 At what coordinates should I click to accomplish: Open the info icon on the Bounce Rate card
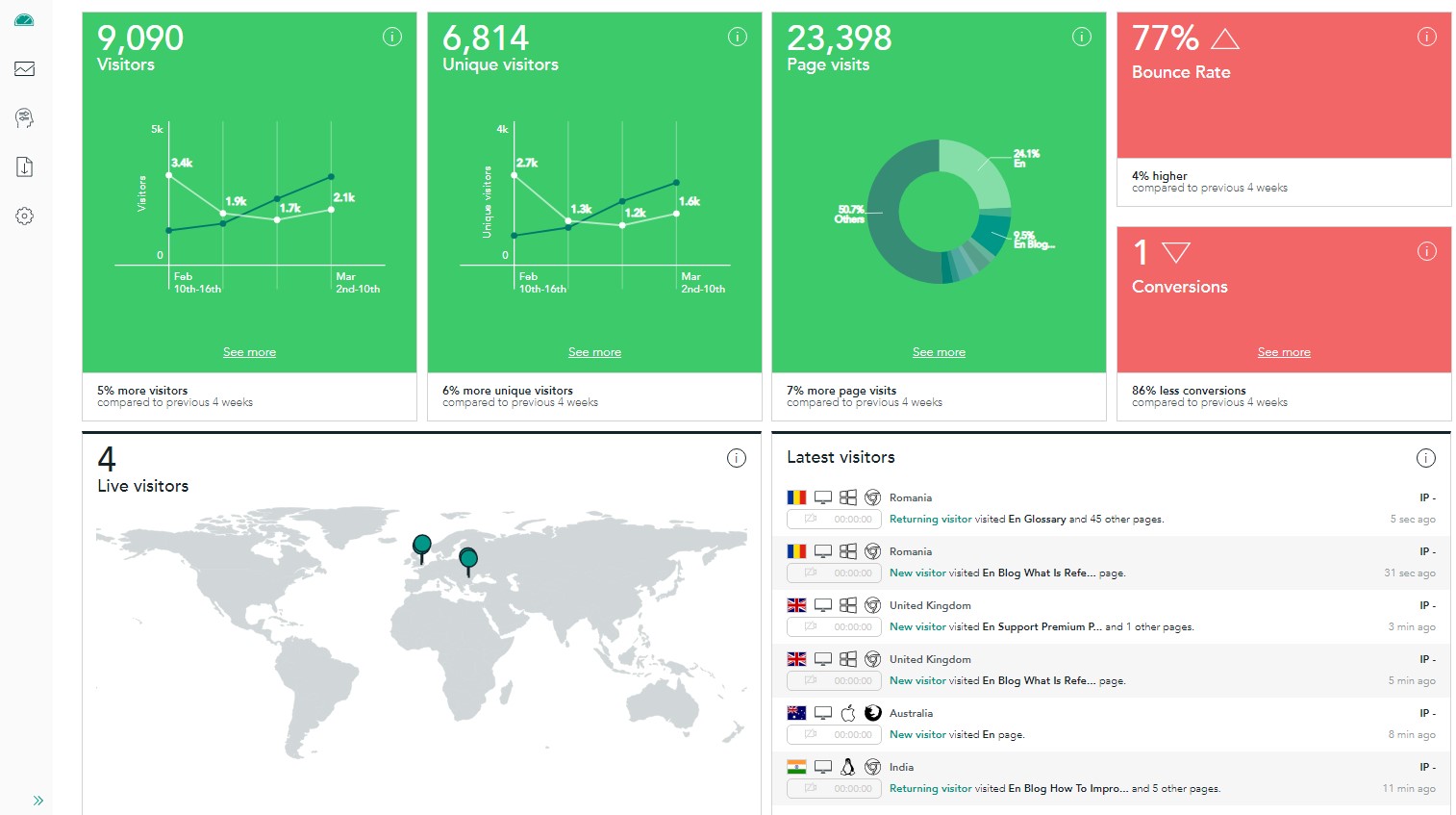click(1427, 36)
